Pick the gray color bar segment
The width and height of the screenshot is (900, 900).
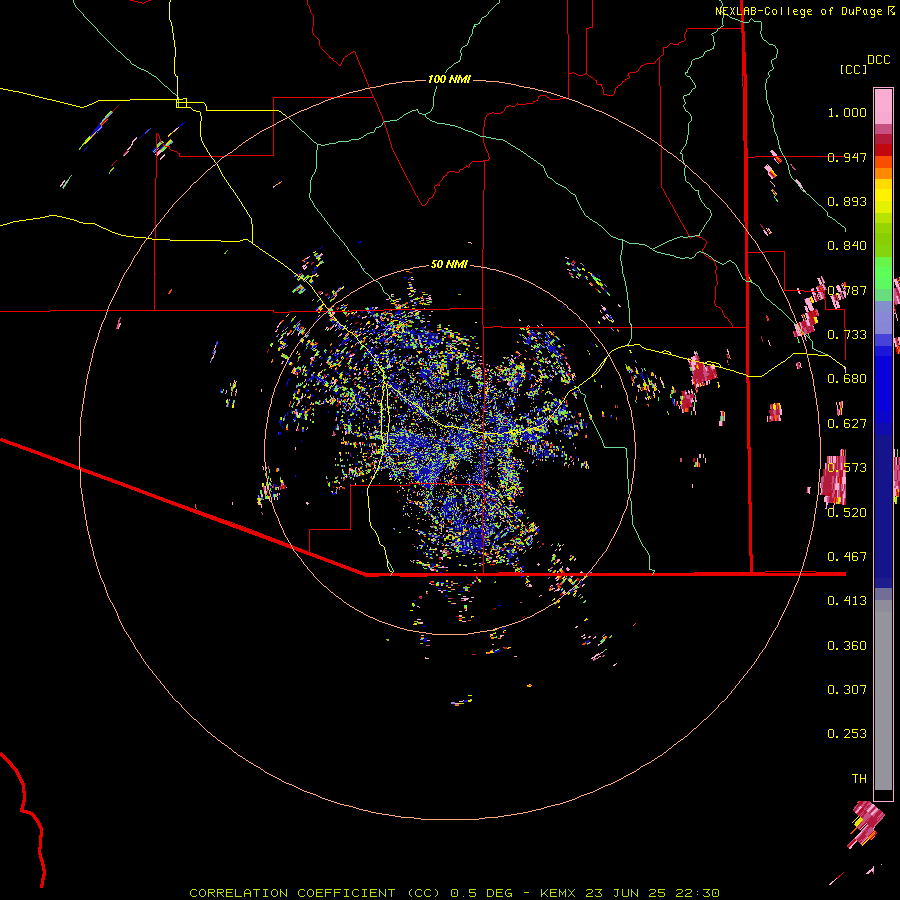(883, 695)
